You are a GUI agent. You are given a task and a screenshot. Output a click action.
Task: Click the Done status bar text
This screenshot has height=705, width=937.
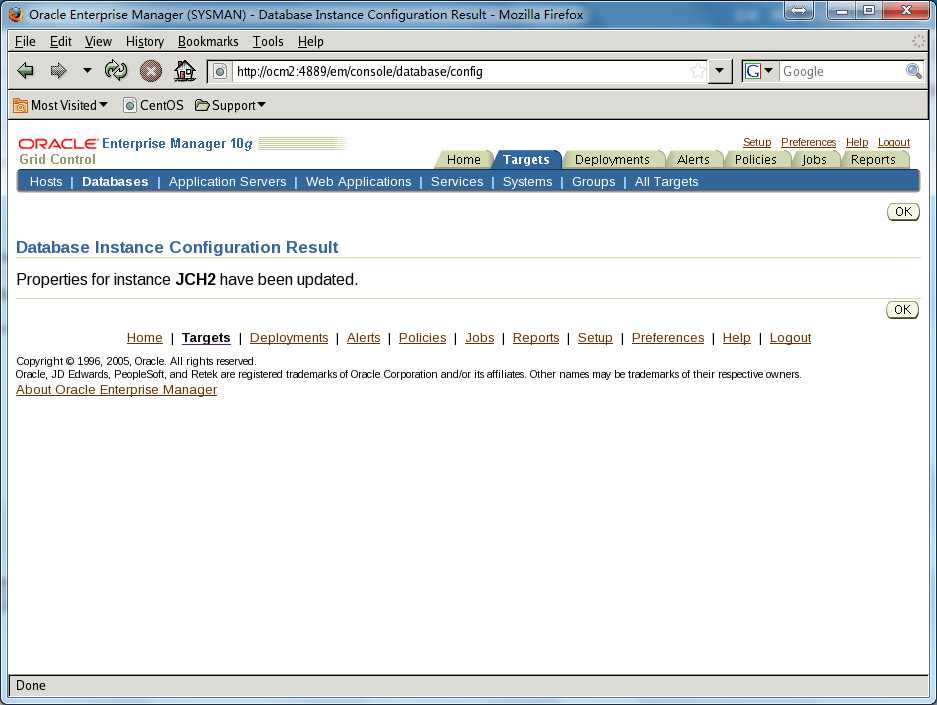coord(30,685)
